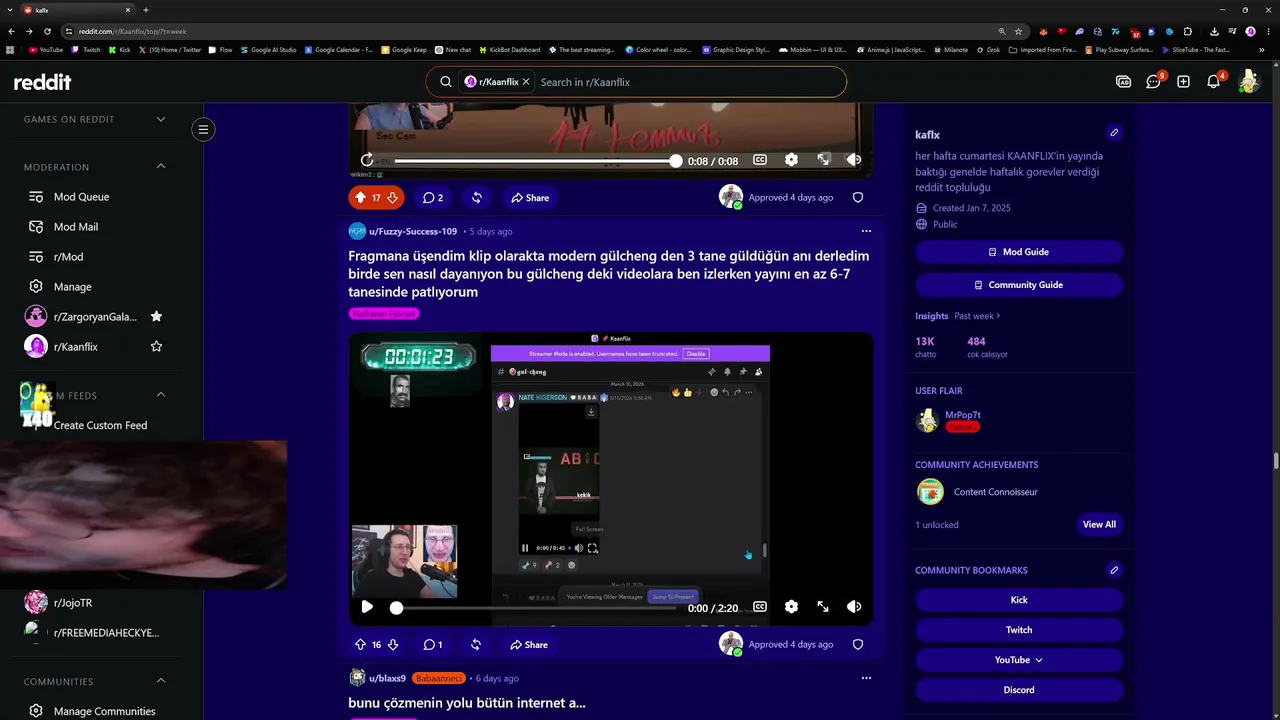1280x720 pixels.
Task: Collapse the Communities section
Action: (x=161, y=682)
